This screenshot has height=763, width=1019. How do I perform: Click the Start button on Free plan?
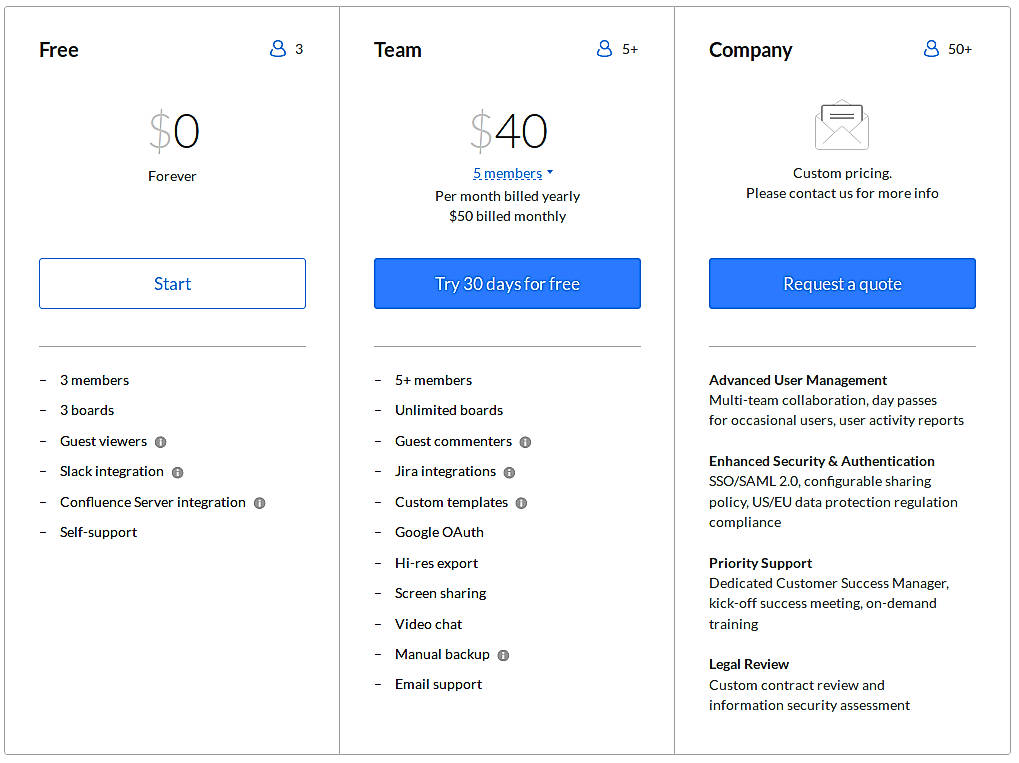(172, 284)
